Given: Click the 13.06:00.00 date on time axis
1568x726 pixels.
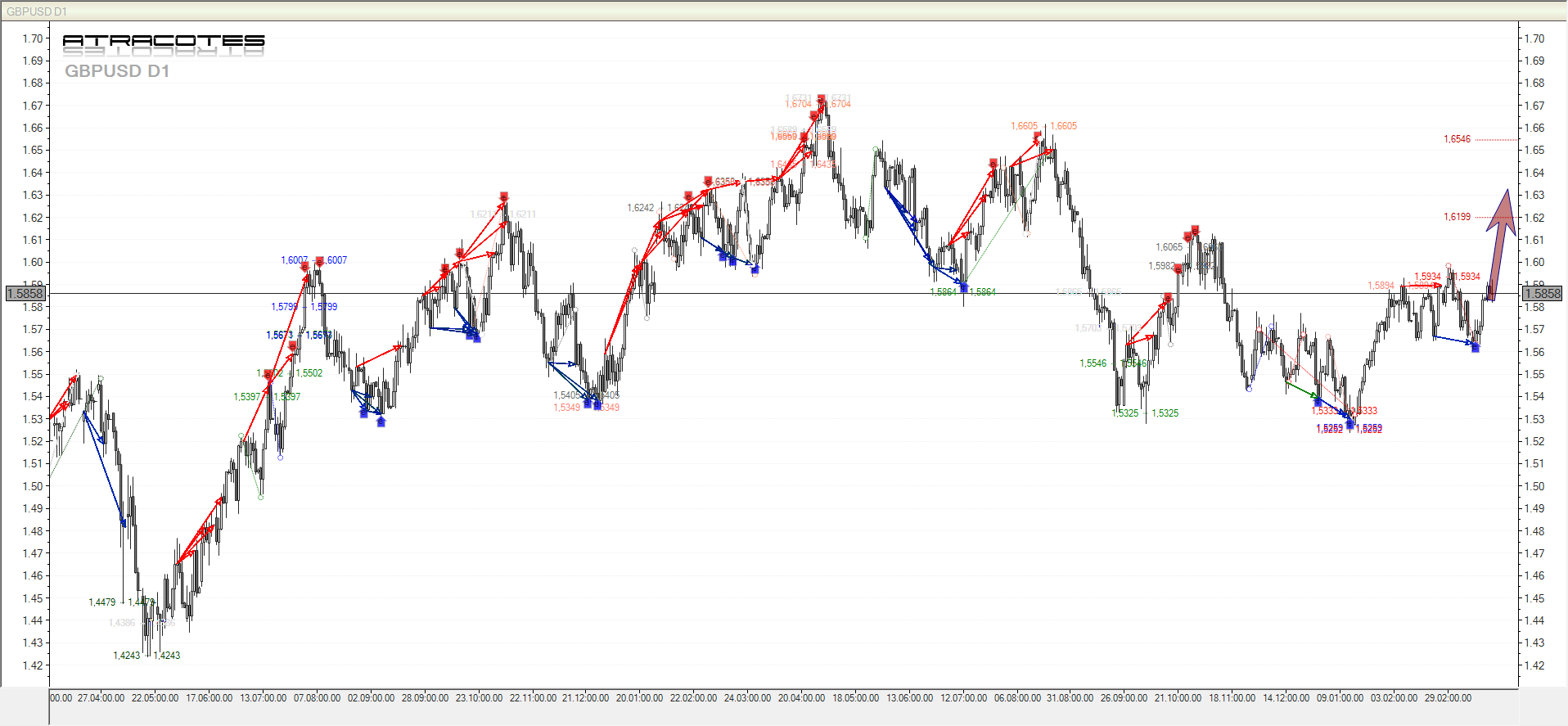Looking at the screenshot, I should pos(909,698).
